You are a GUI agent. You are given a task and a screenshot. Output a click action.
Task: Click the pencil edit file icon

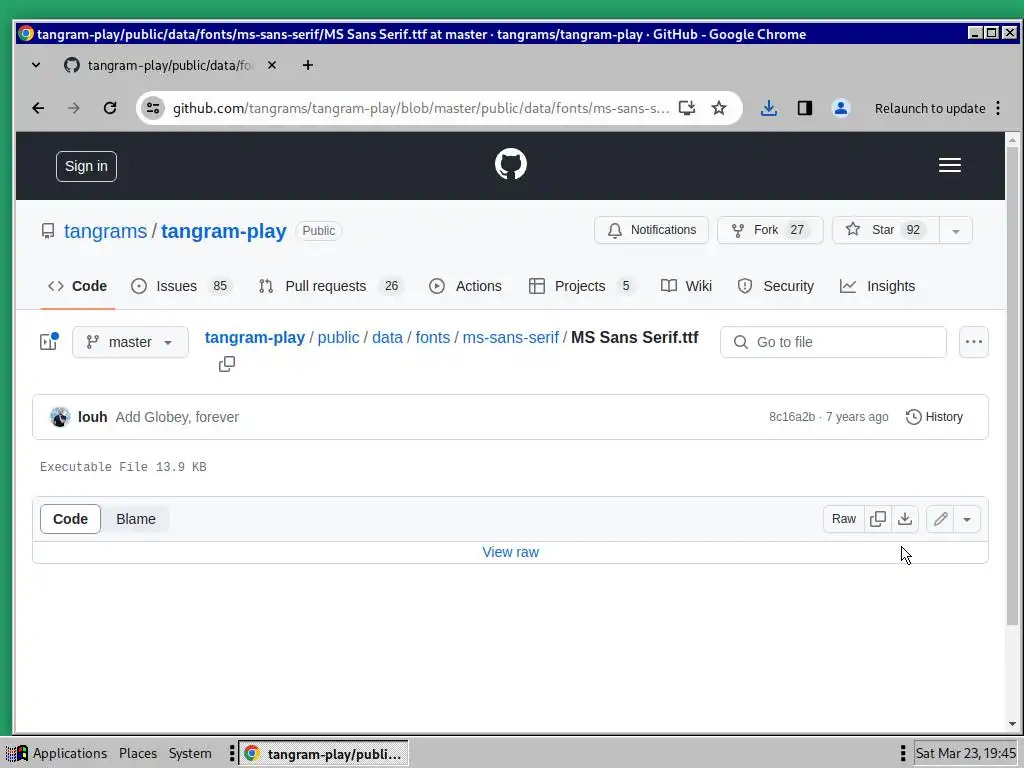940,519
